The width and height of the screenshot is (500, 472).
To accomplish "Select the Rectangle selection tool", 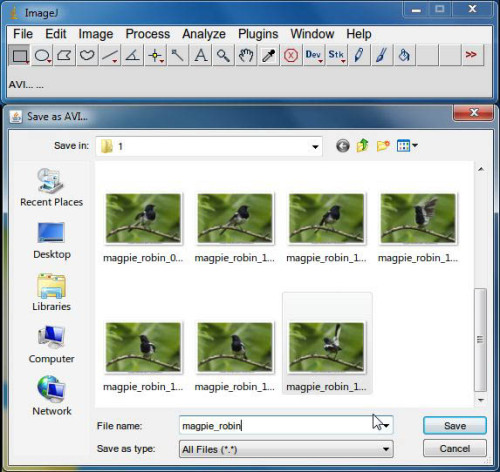I will (19, 55).
